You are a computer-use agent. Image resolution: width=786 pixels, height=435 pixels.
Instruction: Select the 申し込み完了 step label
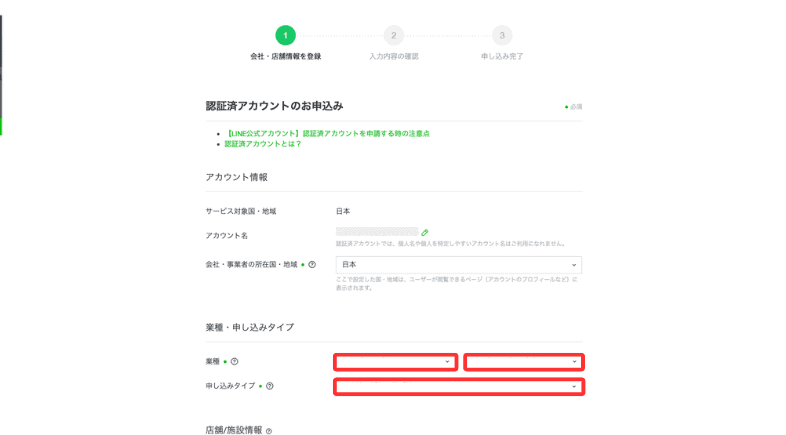pos(502,57)
